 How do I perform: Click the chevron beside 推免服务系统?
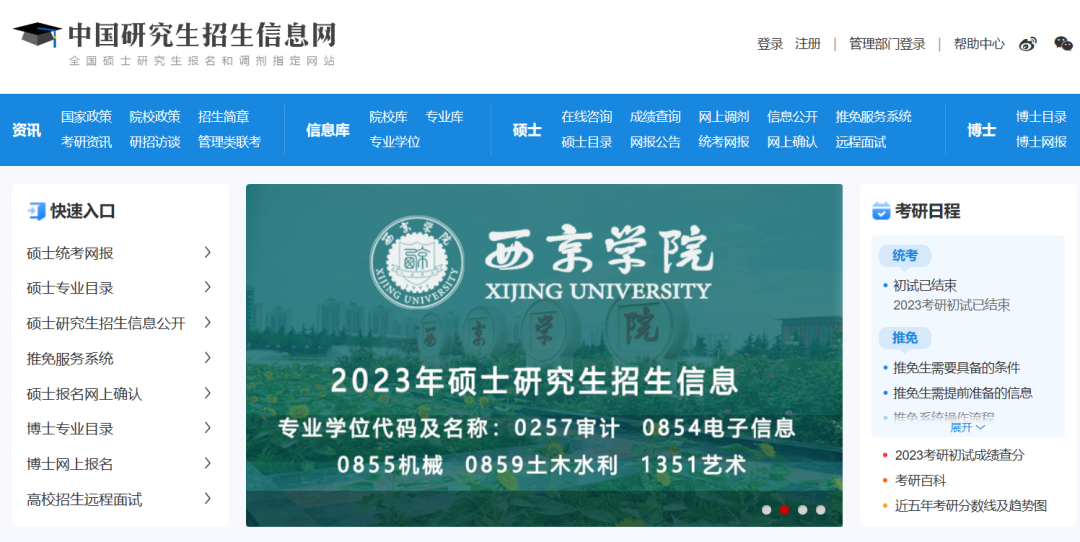[207, 358]
